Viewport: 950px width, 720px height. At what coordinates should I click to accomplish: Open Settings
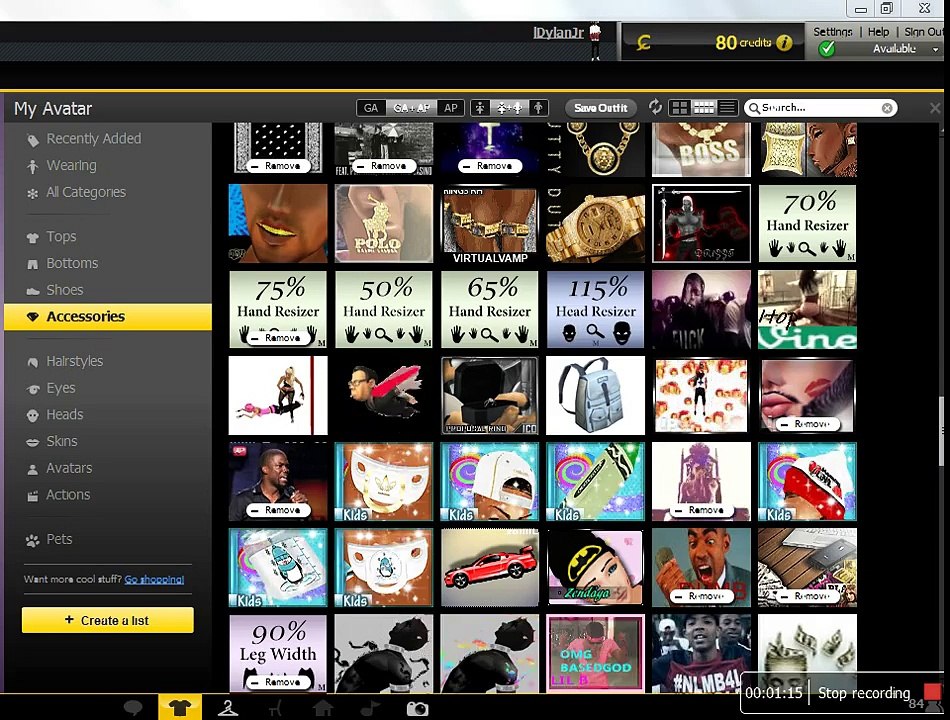coord(832,32)
